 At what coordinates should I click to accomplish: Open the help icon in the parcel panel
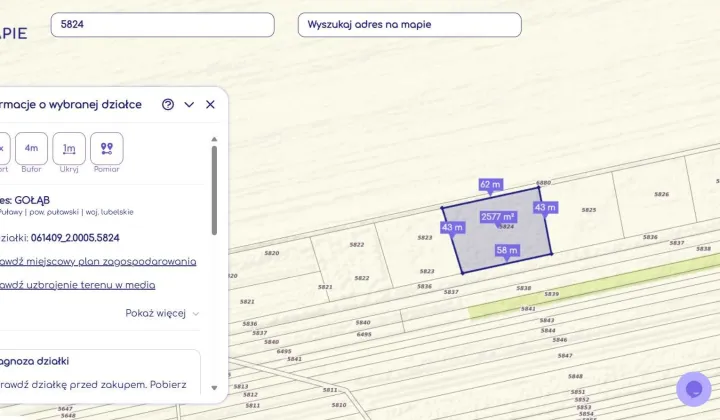coord(168,105)
